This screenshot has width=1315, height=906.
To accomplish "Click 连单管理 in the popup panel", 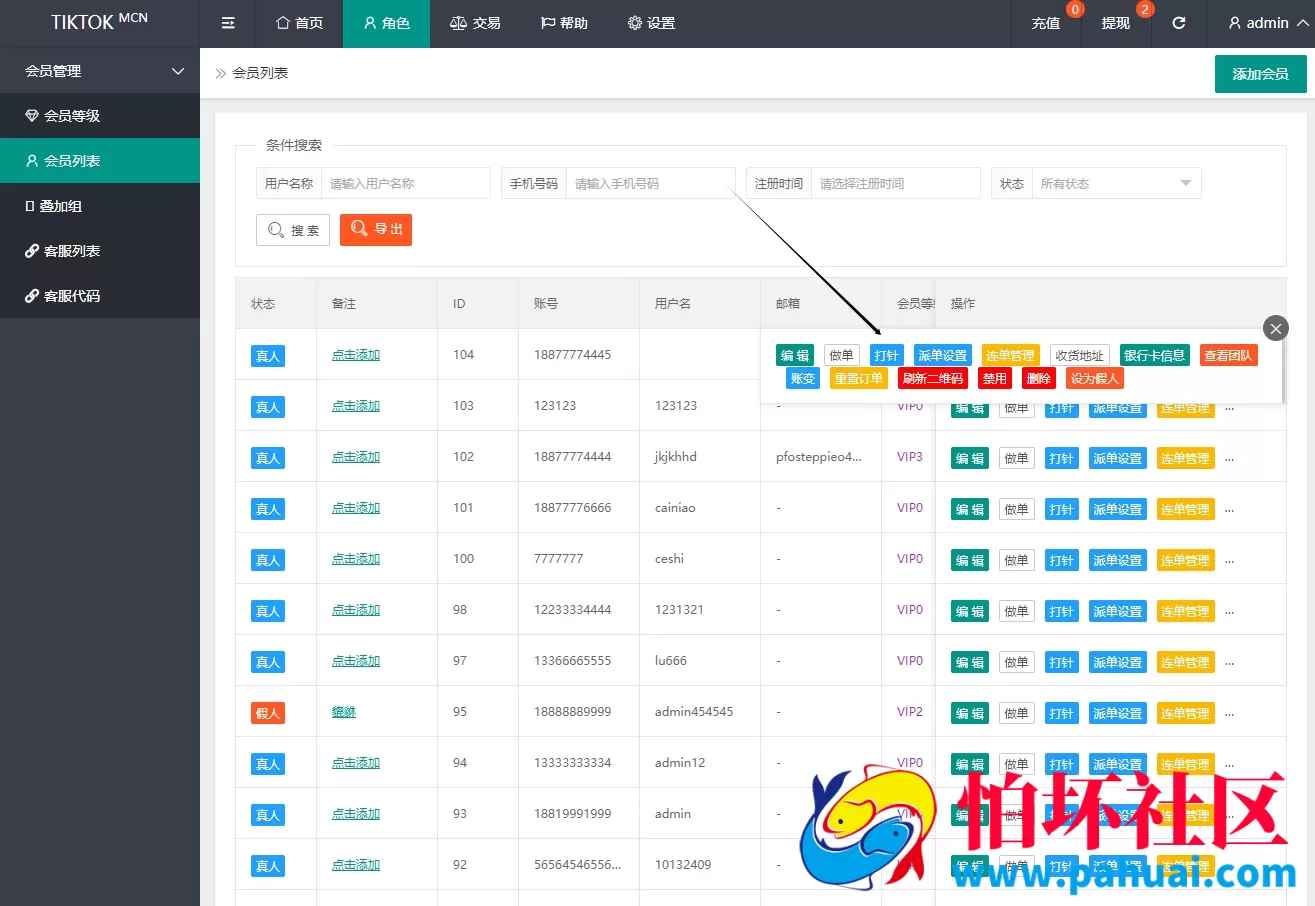I will (1010, 355).
